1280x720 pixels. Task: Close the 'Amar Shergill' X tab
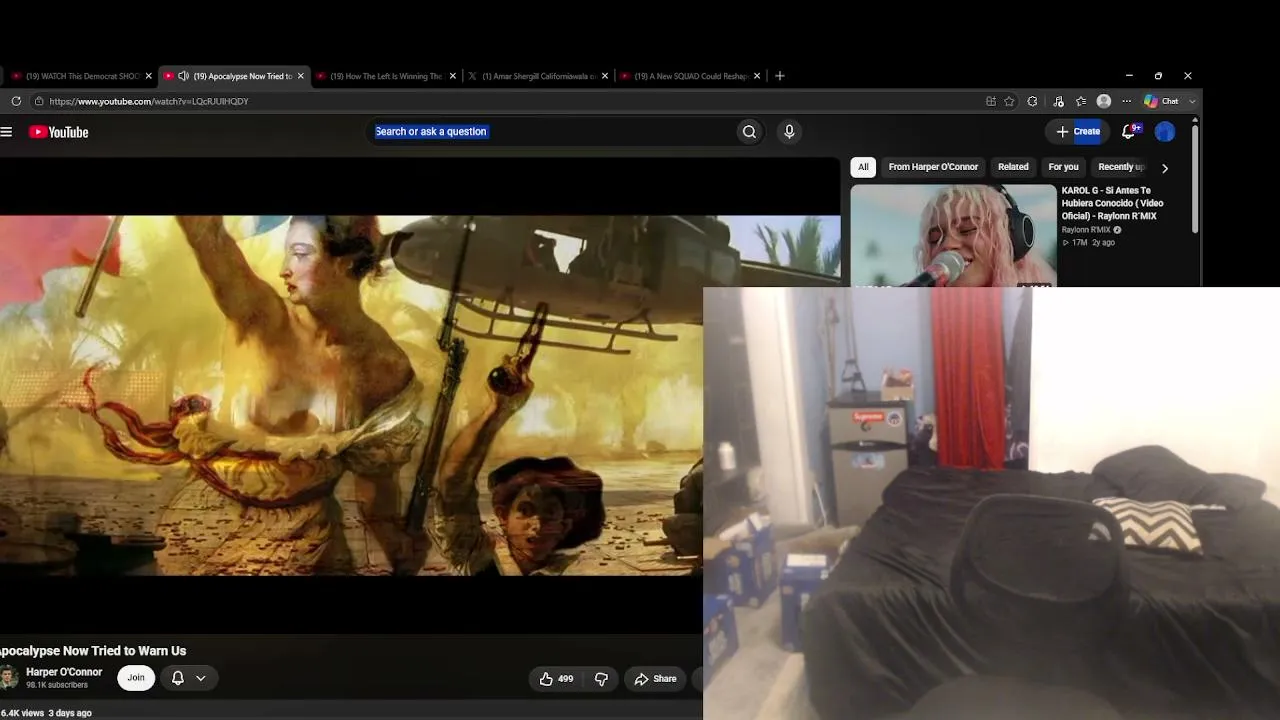pos(605,76)
